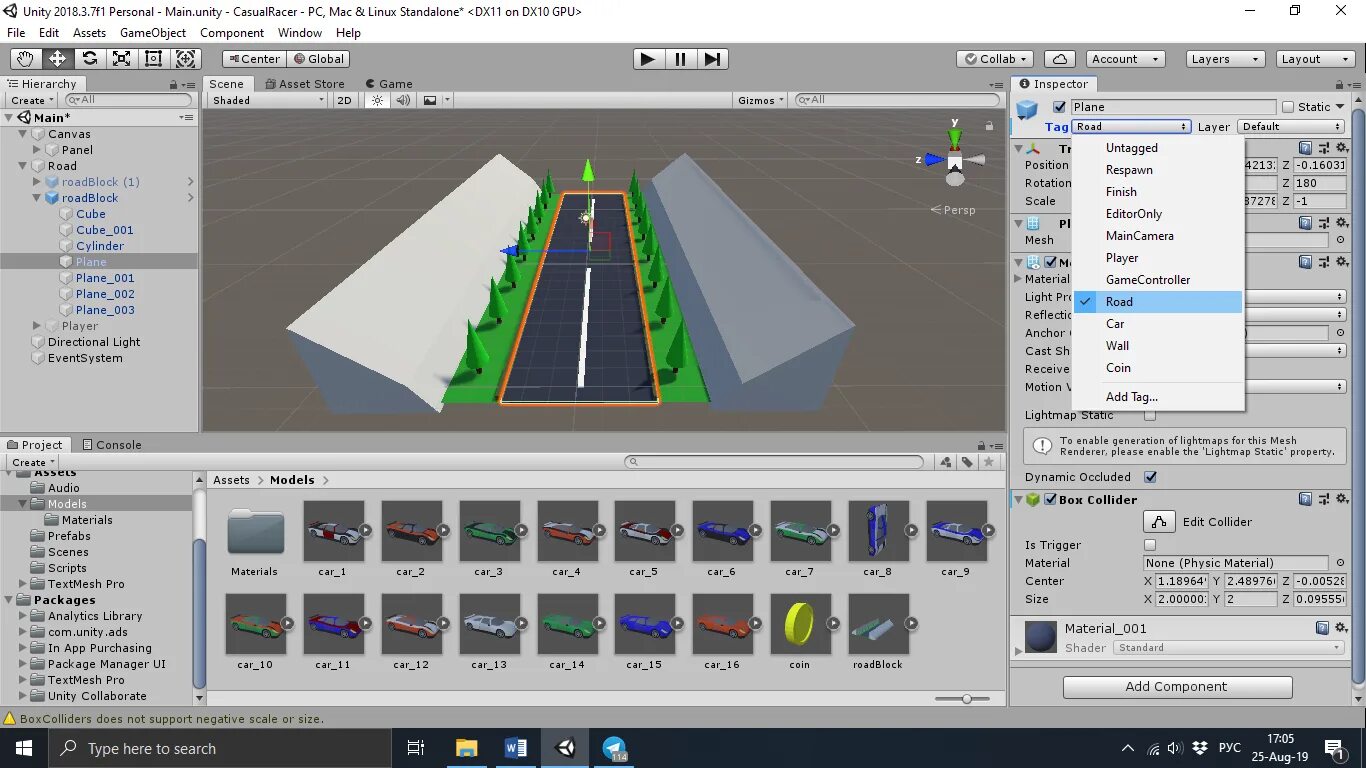Screen dimensions: 1366x768
Task: Open Material_001 help book icon
Action: 1322,628
